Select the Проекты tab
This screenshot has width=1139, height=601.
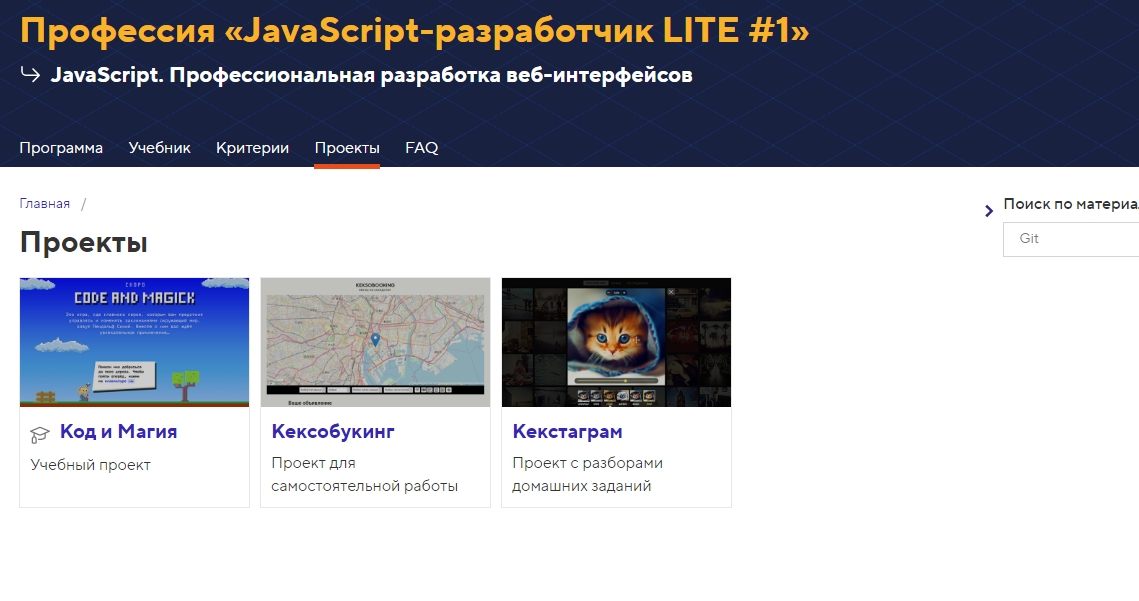(x=346, y=148)
